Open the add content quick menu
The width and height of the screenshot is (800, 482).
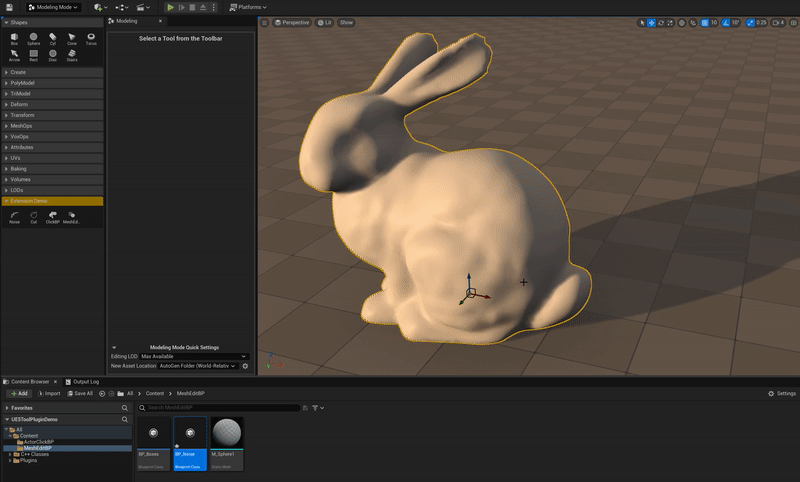pyautogui.click(x=101, y=7)
